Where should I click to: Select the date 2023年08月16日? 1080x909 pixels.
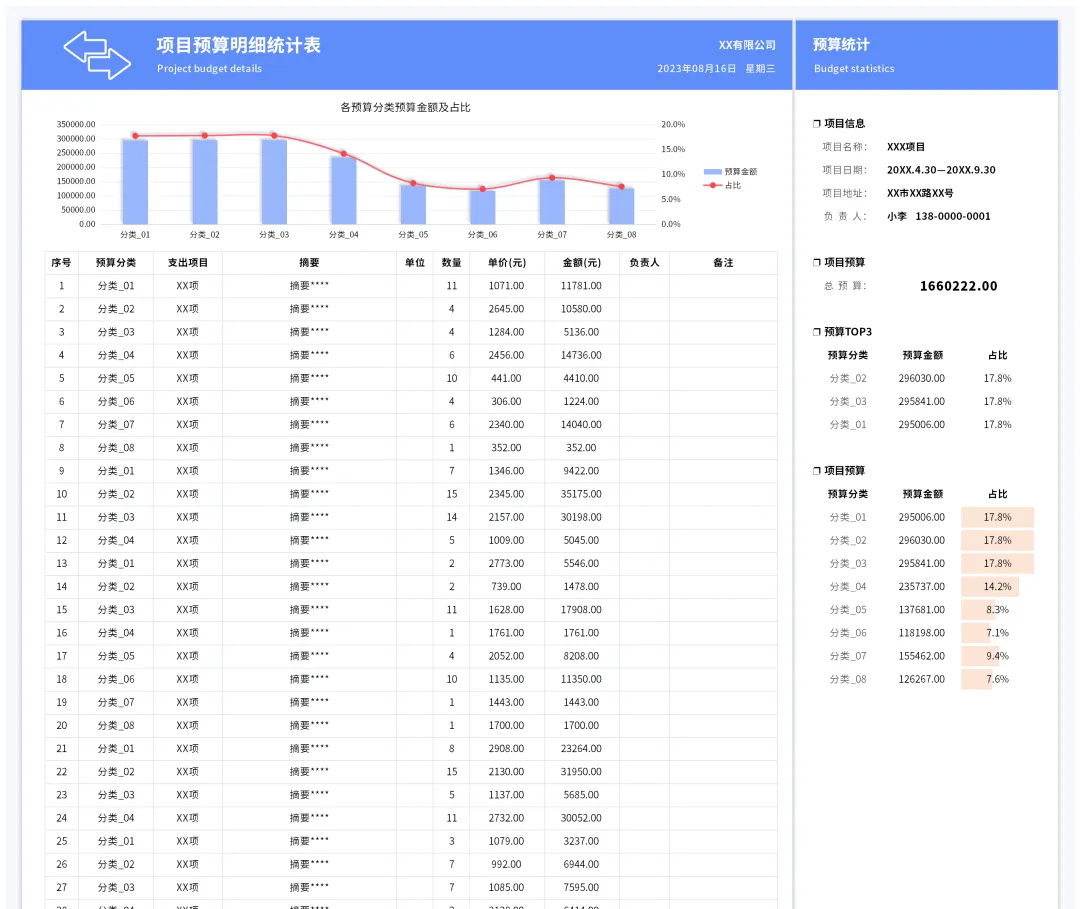[x=696, y=68]
